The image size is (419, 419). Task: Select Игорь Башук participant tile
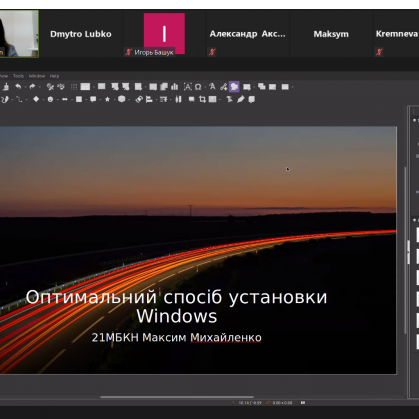point(164,34)
